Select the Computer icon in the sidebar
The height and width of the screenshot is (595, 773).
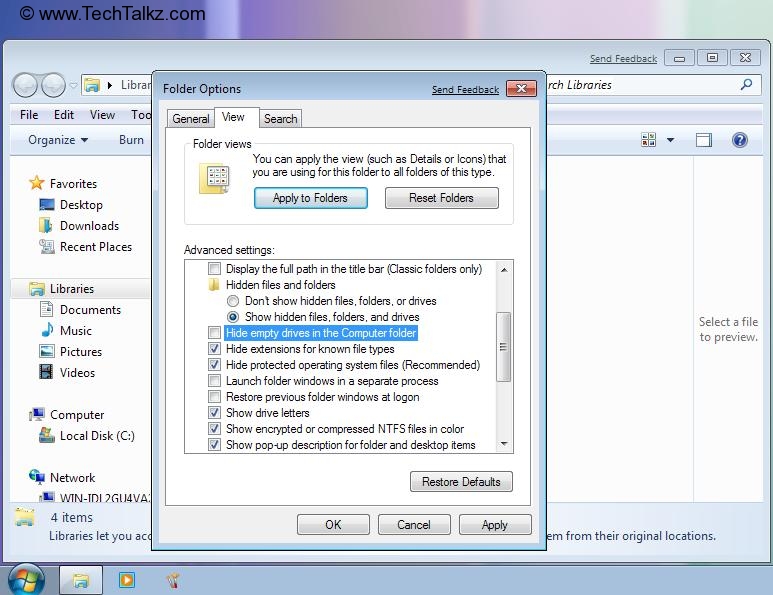[36, 415]
